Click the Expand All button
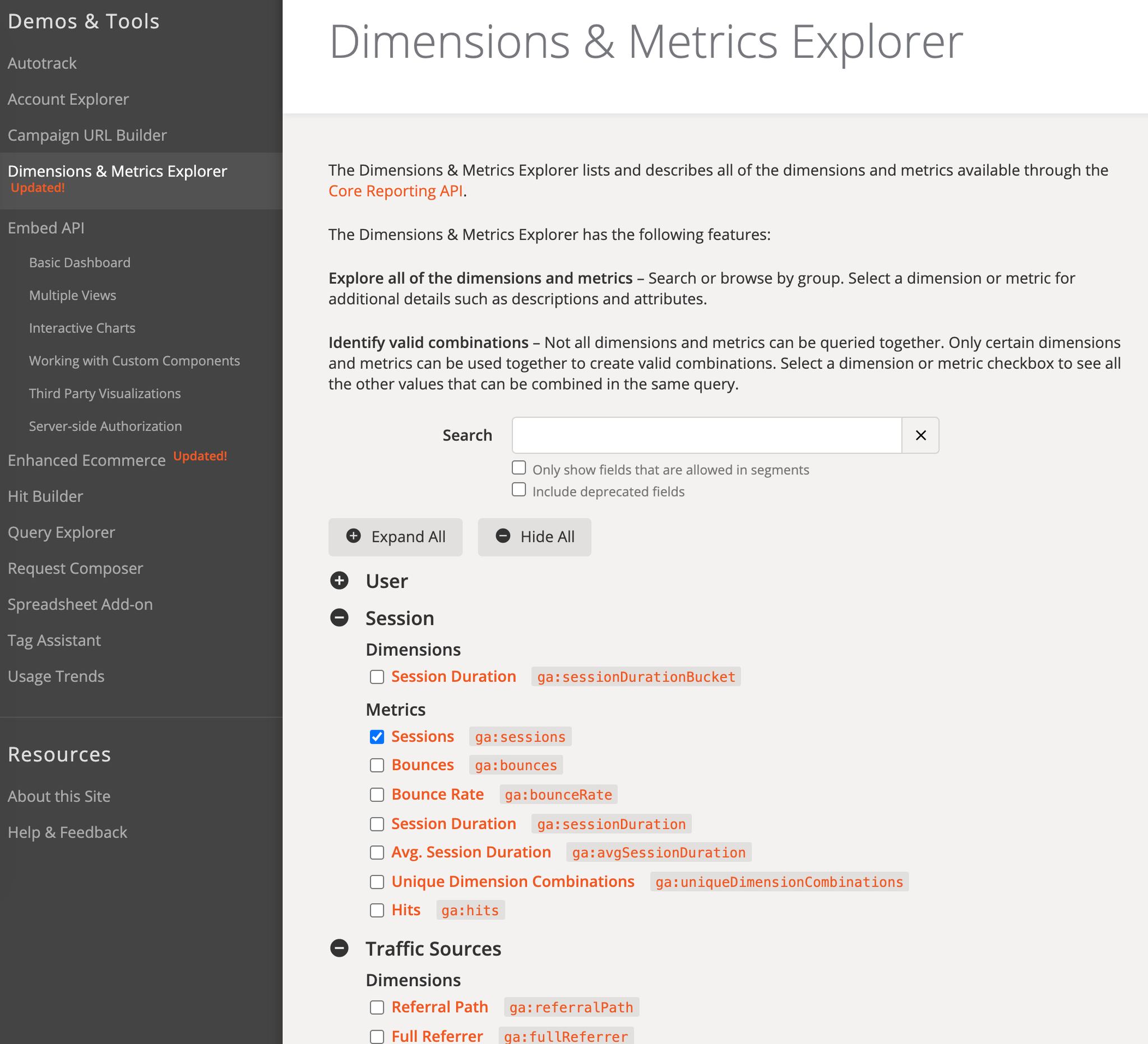Image resolution: width=1148 pixels, height=1044 pixels. pos(395,537)
